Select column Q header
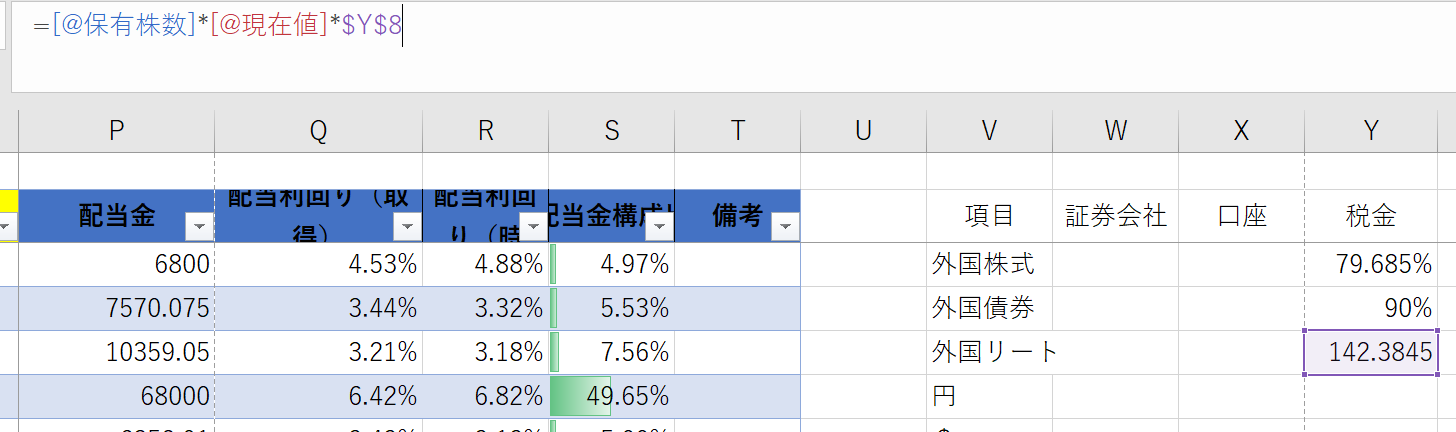 [x=318, y=131]
